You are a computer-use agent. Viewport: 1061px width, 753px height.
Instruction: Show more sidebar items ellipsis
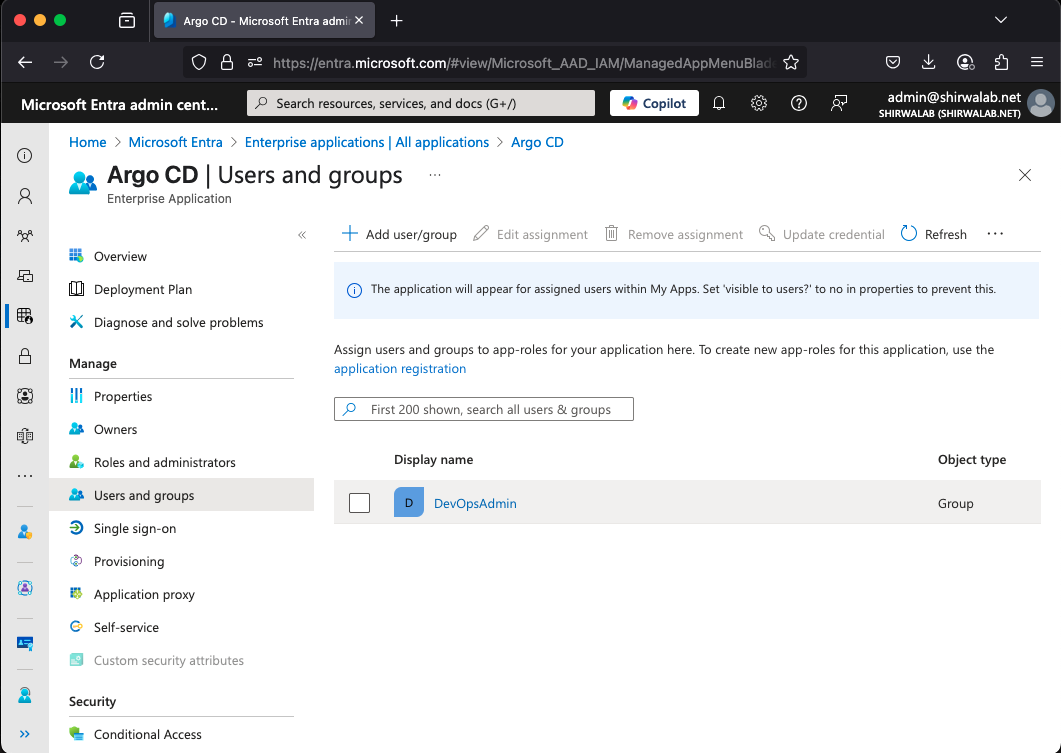(25, 476)
